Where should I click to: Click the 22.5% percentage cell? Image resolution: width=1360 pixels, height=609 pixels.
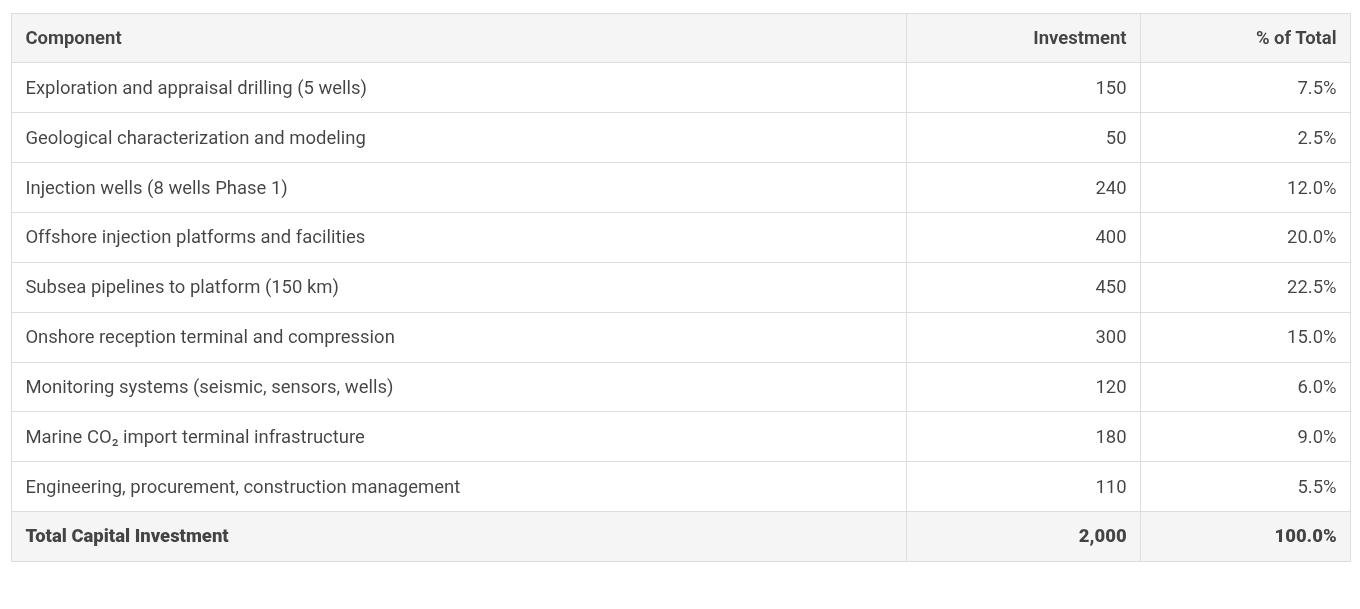[1311, 287]
